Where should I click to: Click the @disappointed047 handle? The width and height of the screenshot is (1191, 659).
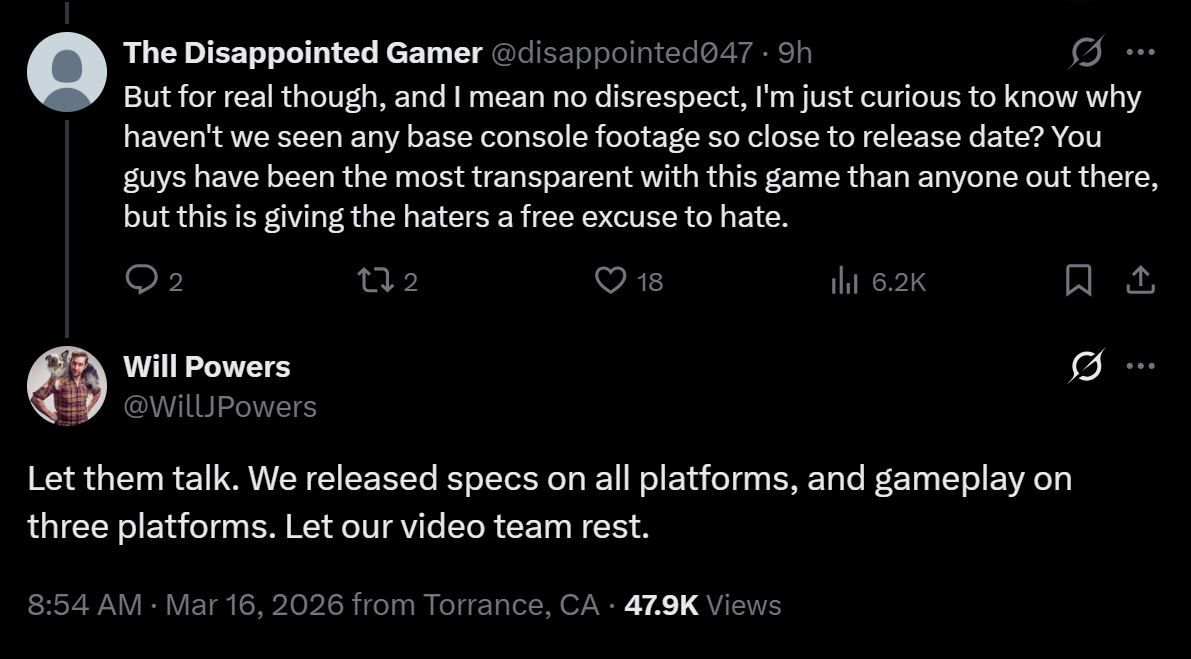tap(621, 53)
